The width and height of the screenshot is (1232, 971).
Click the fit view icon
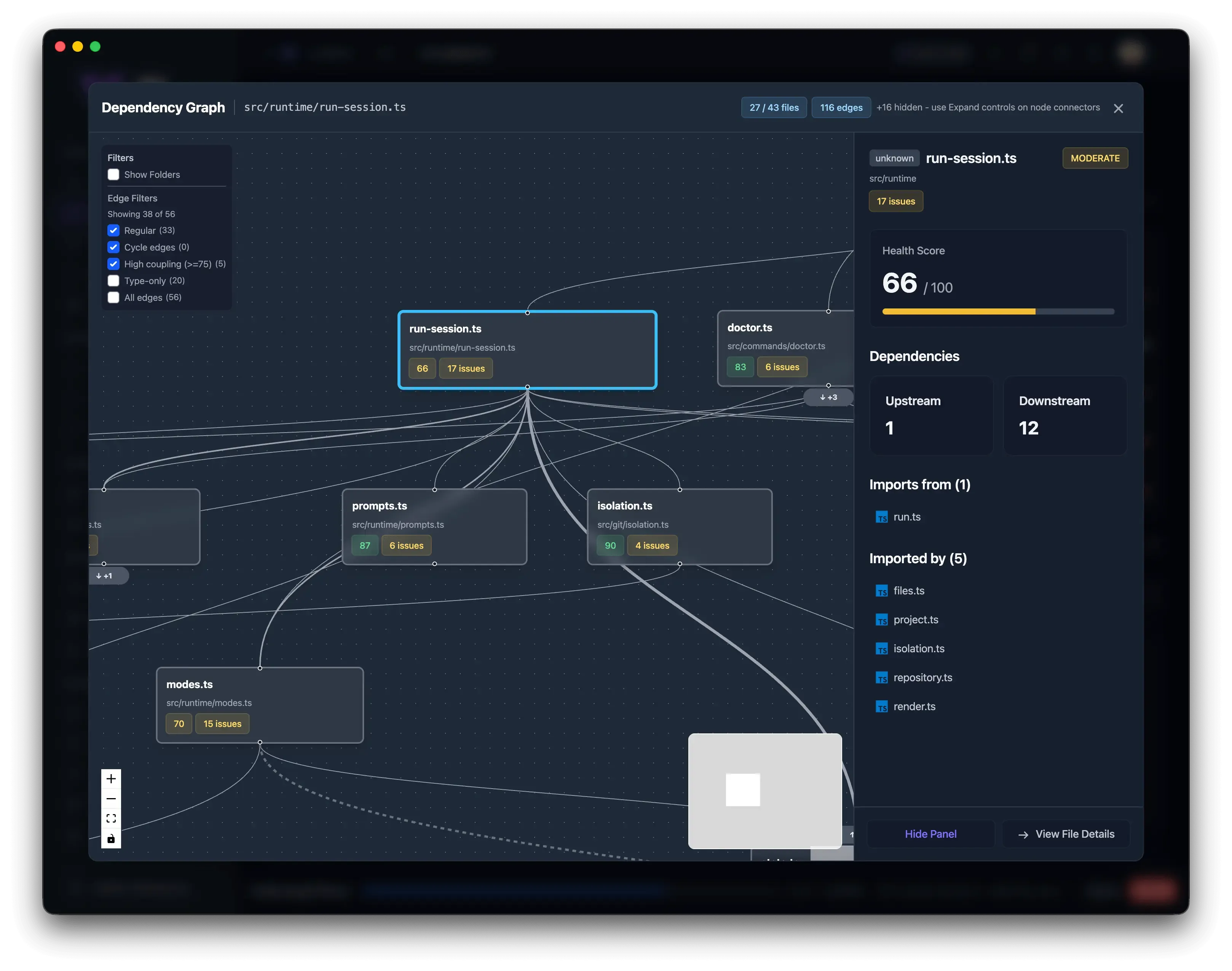(111, 819)
